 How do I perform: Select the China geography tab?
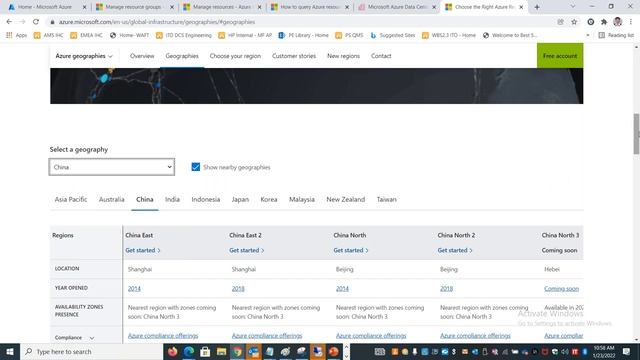pos(144,199)
